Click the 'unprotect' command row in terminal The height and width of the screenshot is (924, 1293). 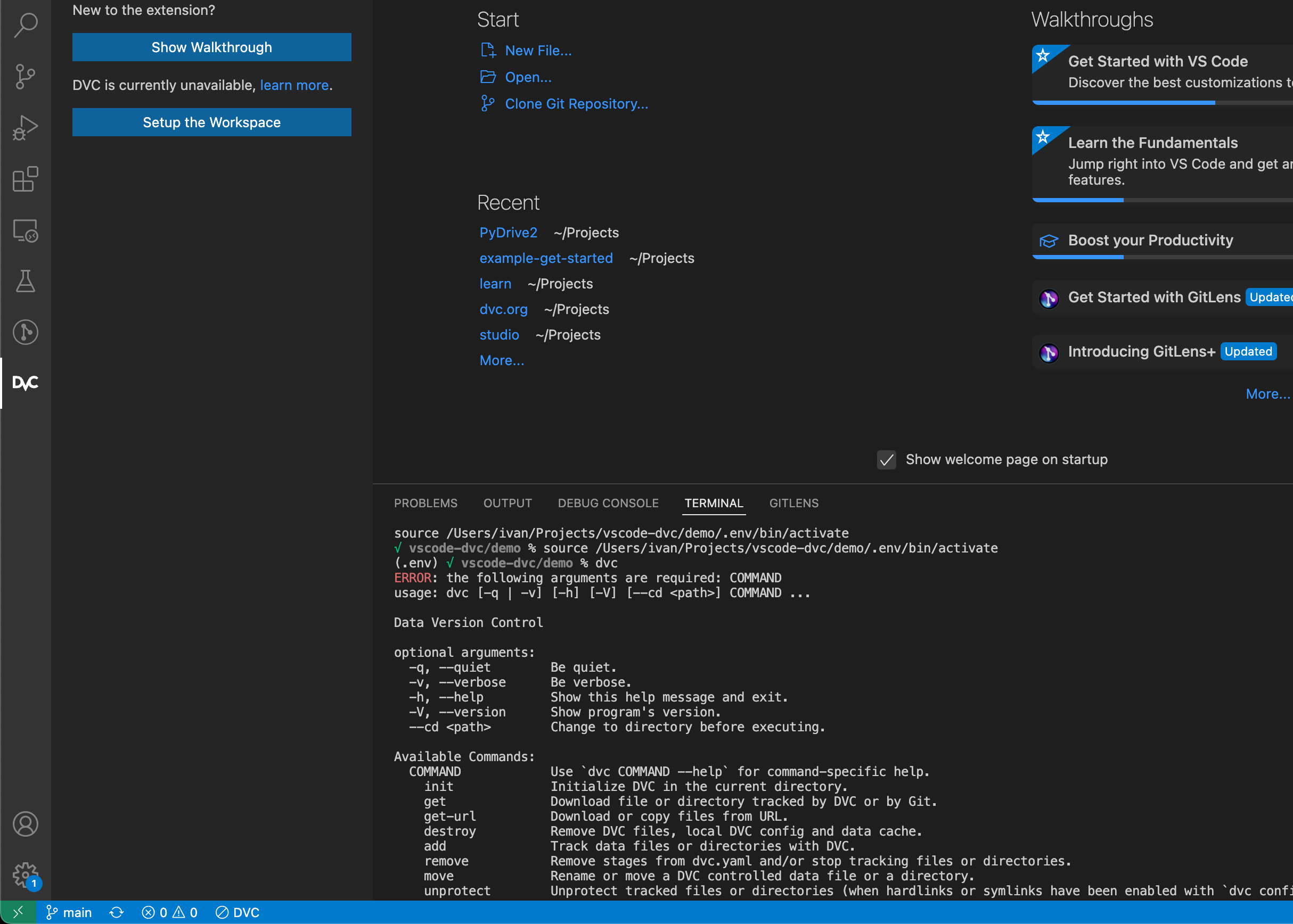coord(858,891)
